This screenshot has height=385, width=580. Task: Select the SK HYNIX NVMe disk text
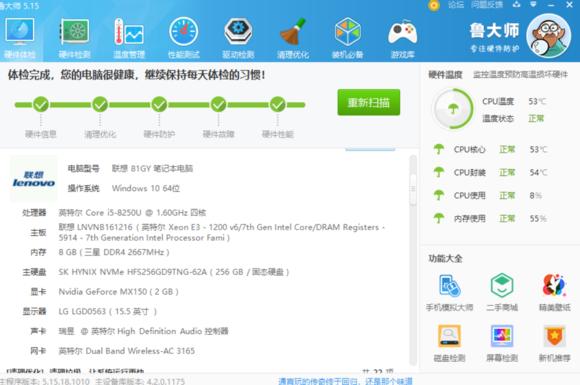(x=174, y=272)
